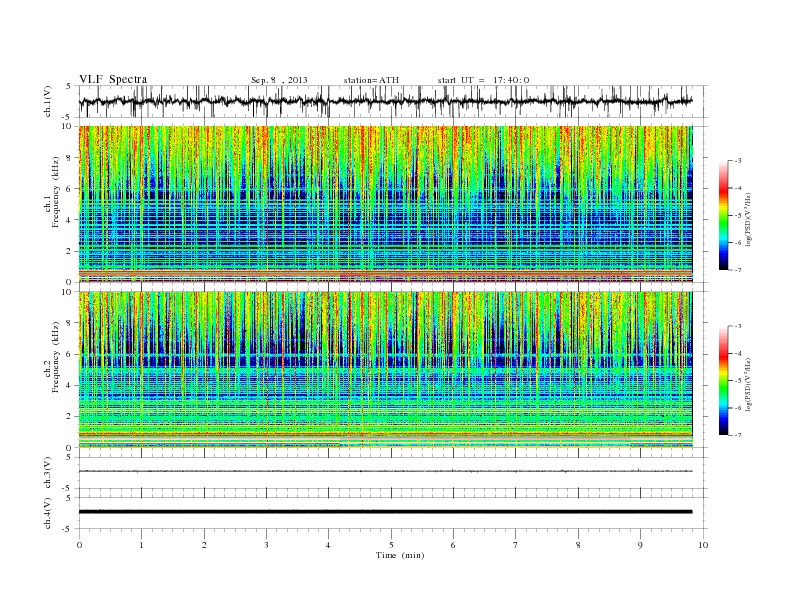Click the ch.1 voltage waveform trace panel
Viewport: 792px width, 612px height.
[392, 101]
